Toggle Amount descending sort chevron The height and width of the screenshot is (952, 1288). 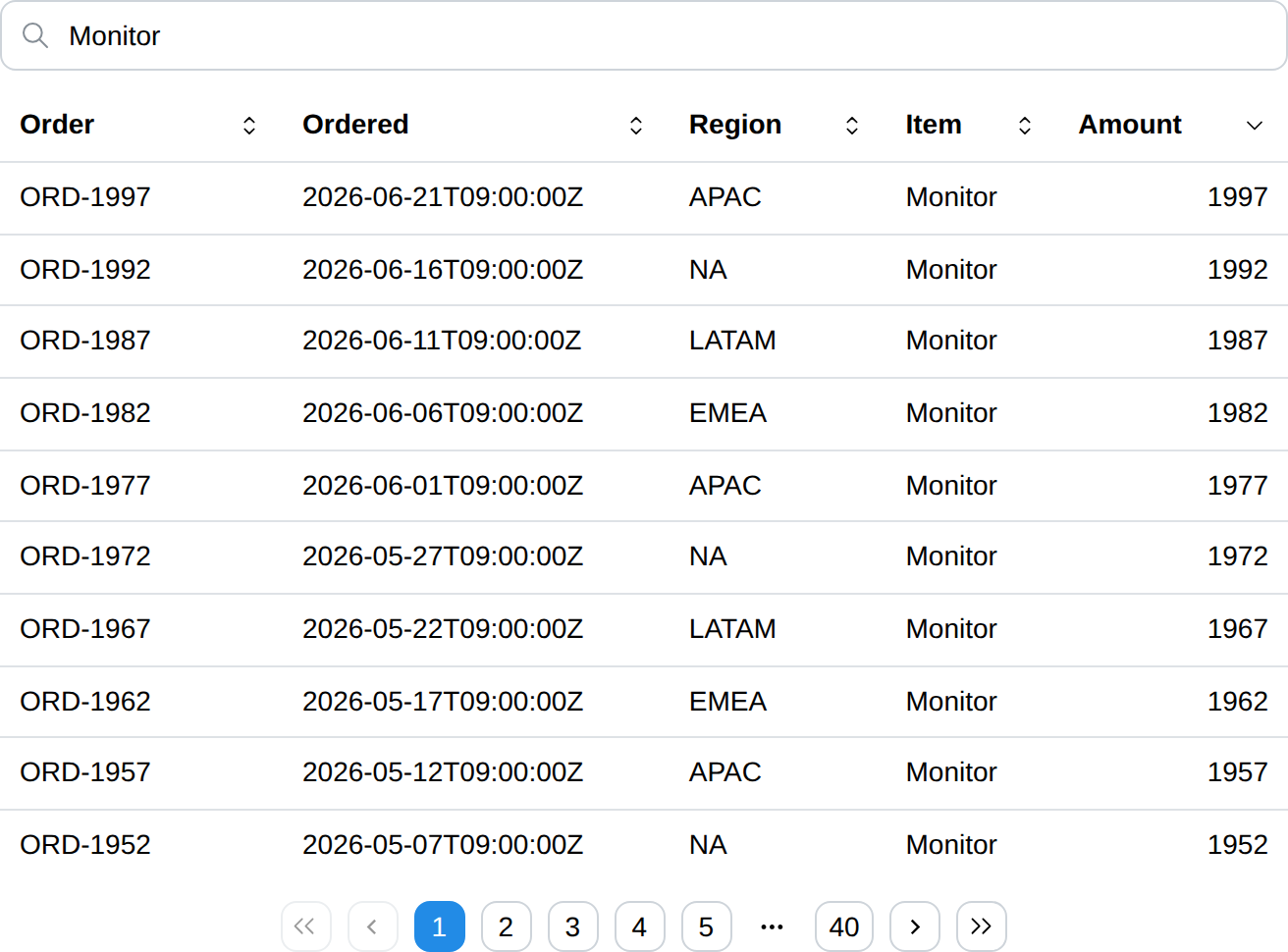[1255, 125]
